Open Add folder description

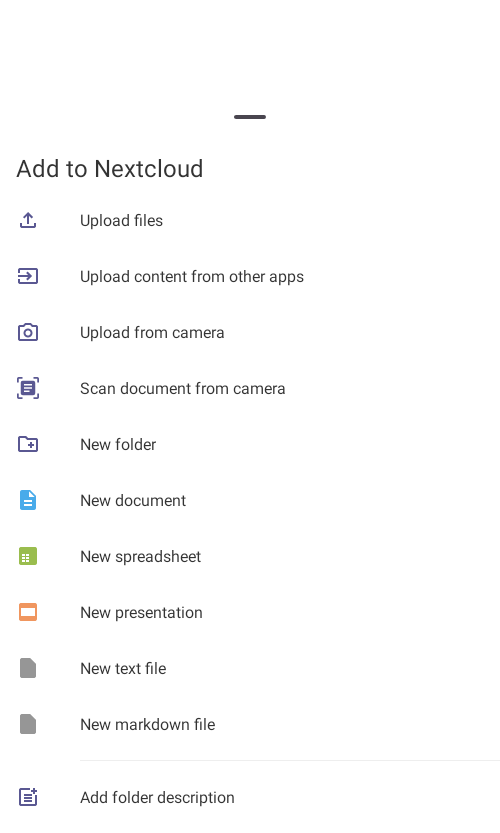pyautogui.click(x=250, y=797)
